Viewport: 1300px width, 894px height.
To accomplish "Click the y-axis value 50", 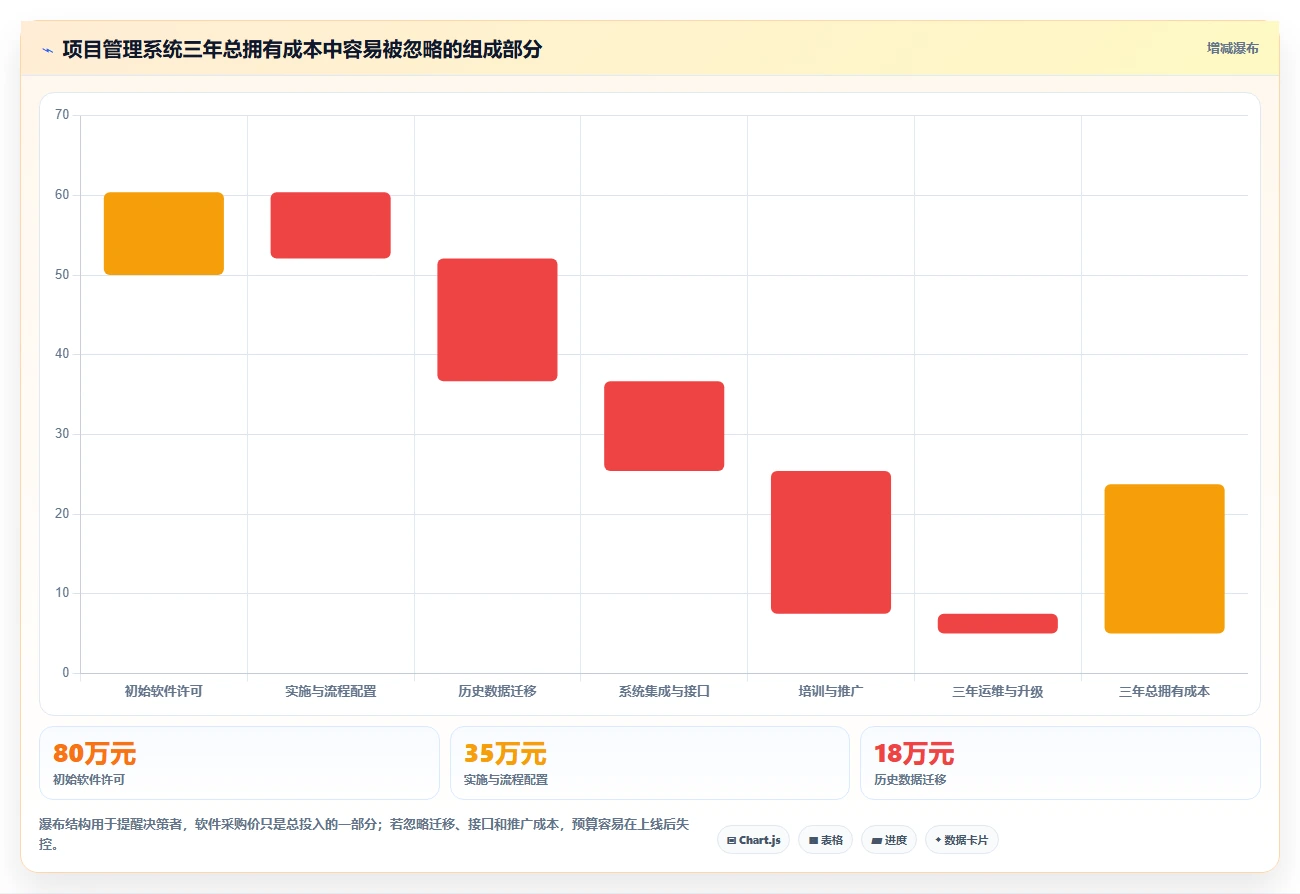I will click(62, 275).
